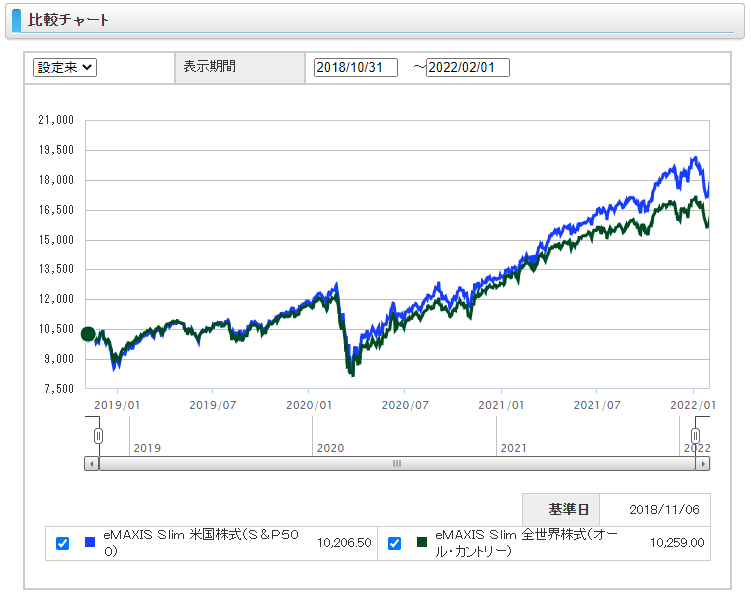Click the horizontal scrollbar thumb grip
Screen dimensions: 751x597
click(396, 464)
